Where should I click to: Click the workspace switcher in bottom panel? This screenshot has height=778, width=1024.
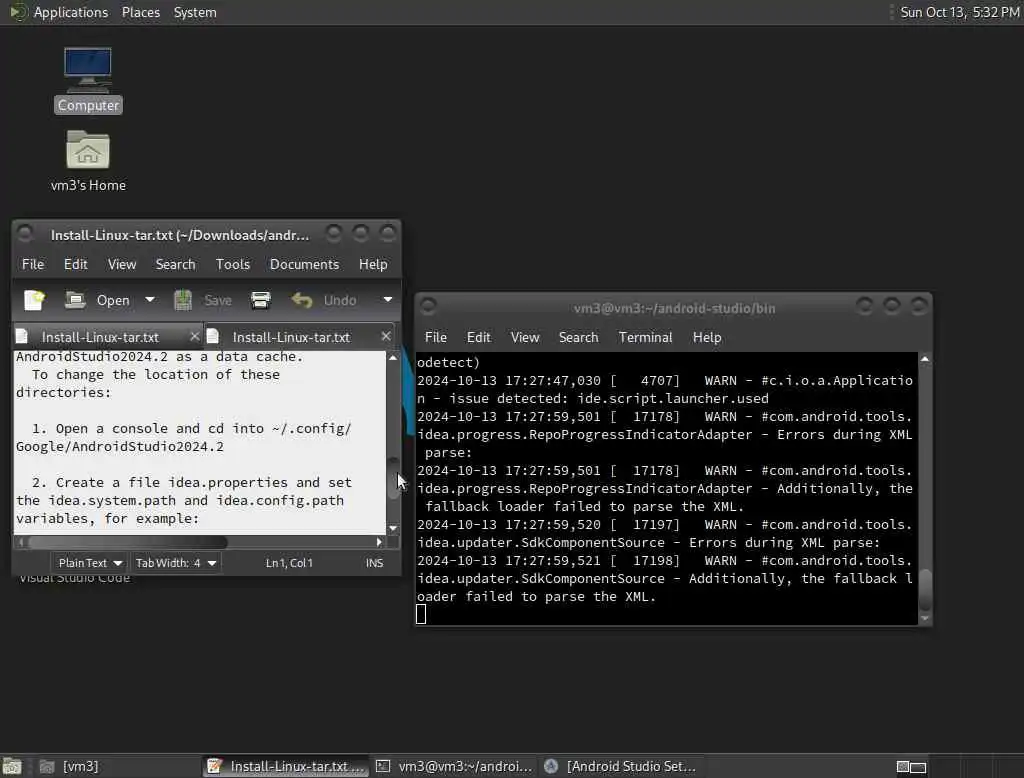click(911, 766)
